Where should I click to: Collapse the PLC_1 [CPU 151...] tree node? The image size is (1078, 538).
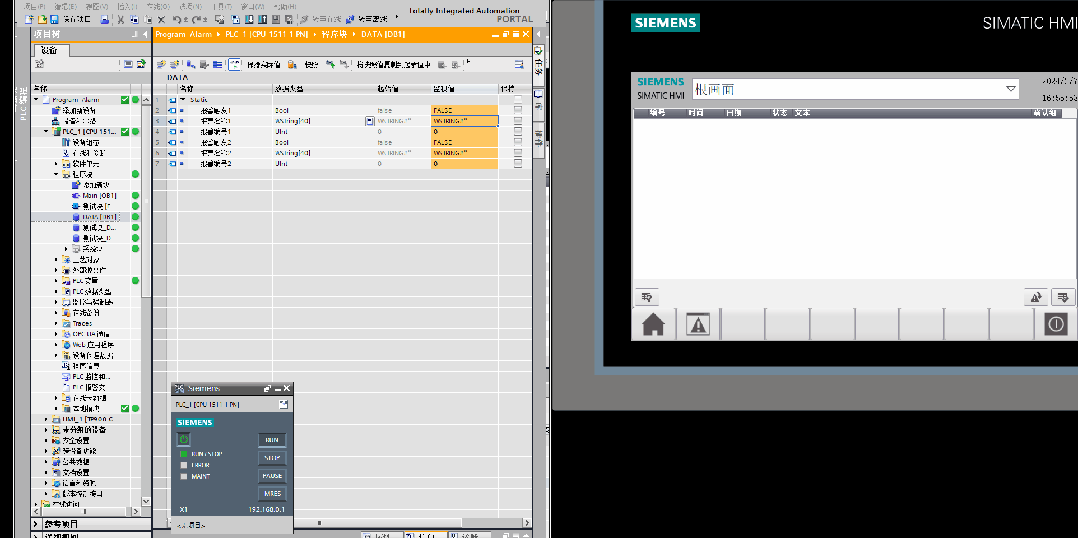[x=47, y=131]
